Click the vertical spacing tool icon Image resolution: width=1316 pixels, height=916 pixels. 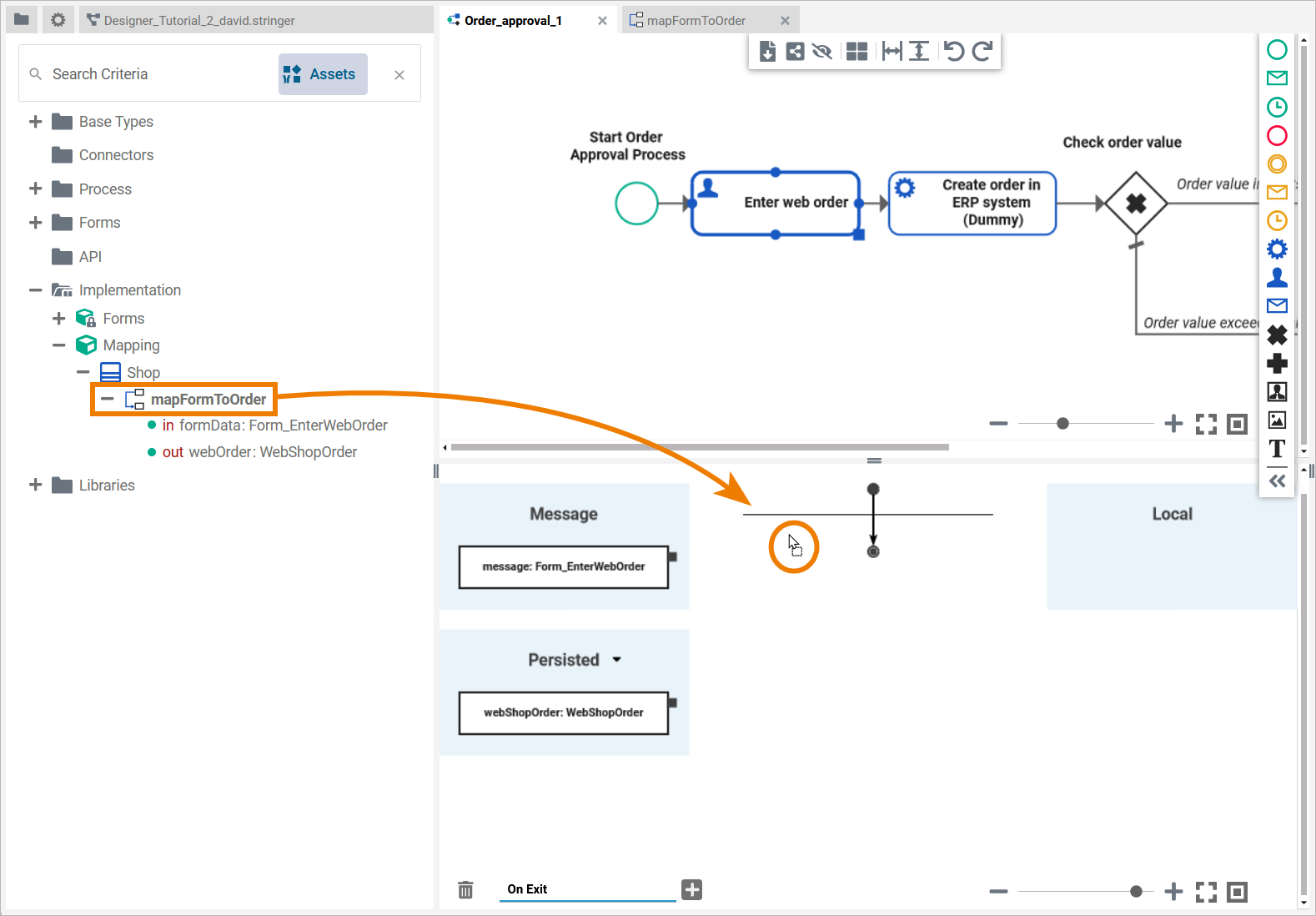[x=919, y=52]
